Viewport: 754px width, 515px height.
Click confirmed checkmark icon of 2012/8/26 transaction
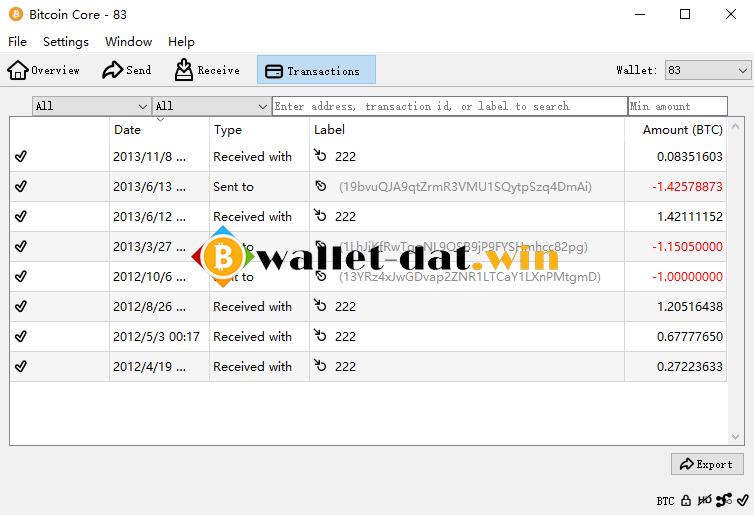click(x=21, y=306)
